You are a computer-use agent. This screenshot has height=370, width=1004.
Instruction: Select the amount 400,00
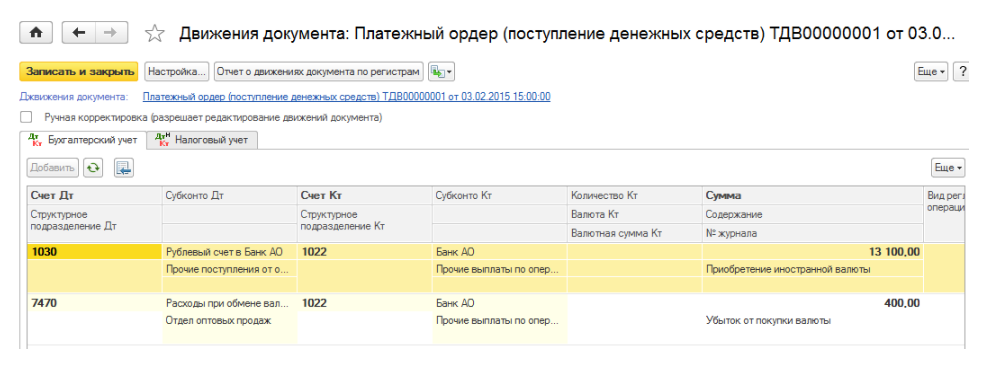click(812, 303)
